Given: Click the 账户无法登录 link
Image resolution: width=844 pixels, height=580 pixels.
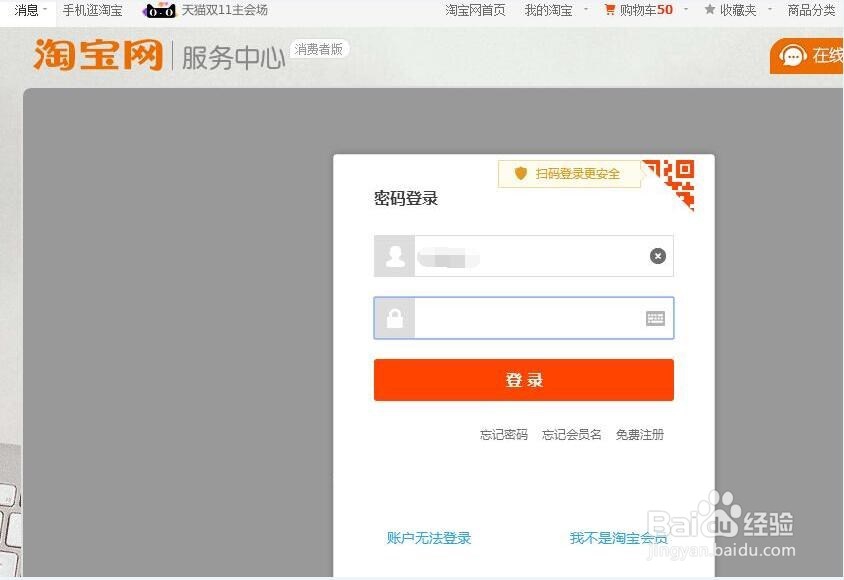Looking at the screenshot, I should point(429,537).
